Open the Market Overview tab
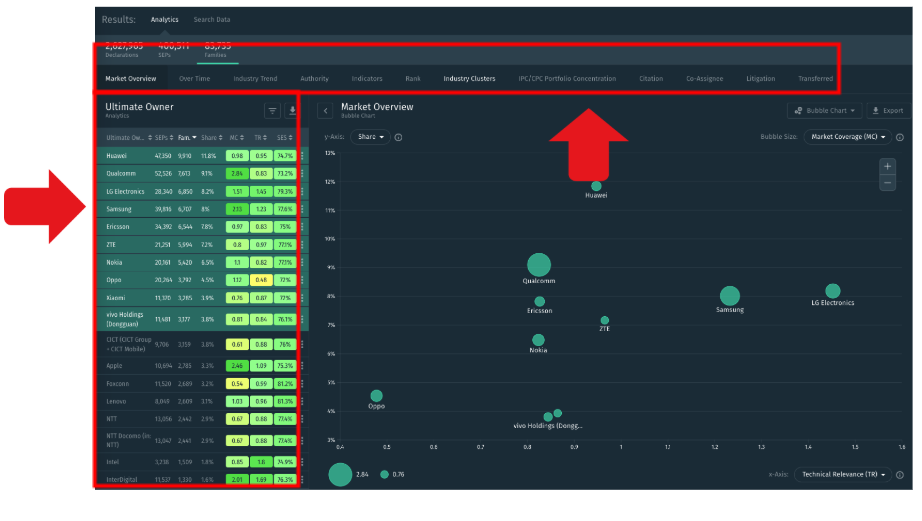 coord(131,78)
